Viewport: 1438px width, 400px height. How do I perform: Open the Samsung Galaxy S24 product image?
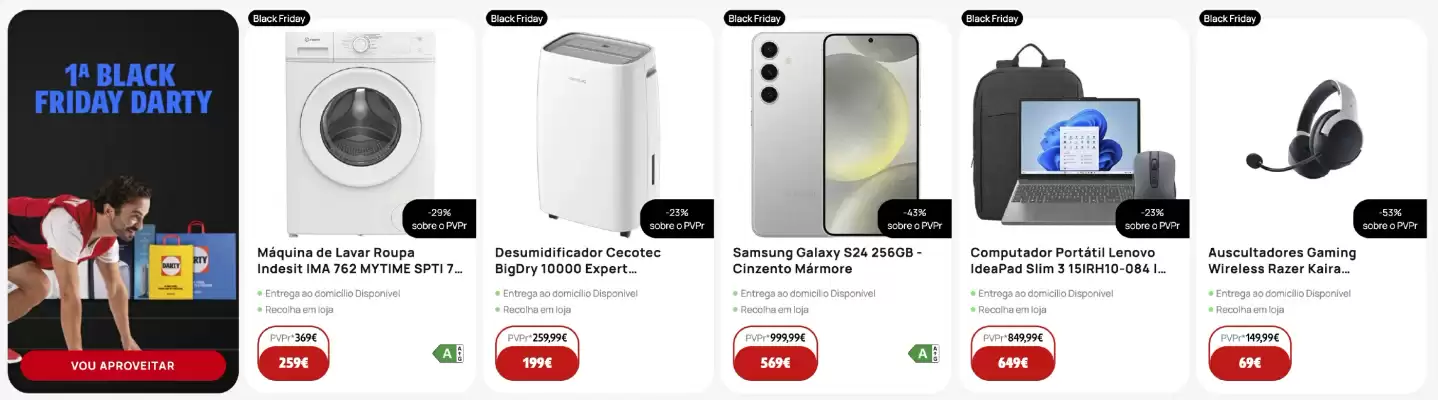(x=836, y=133)
